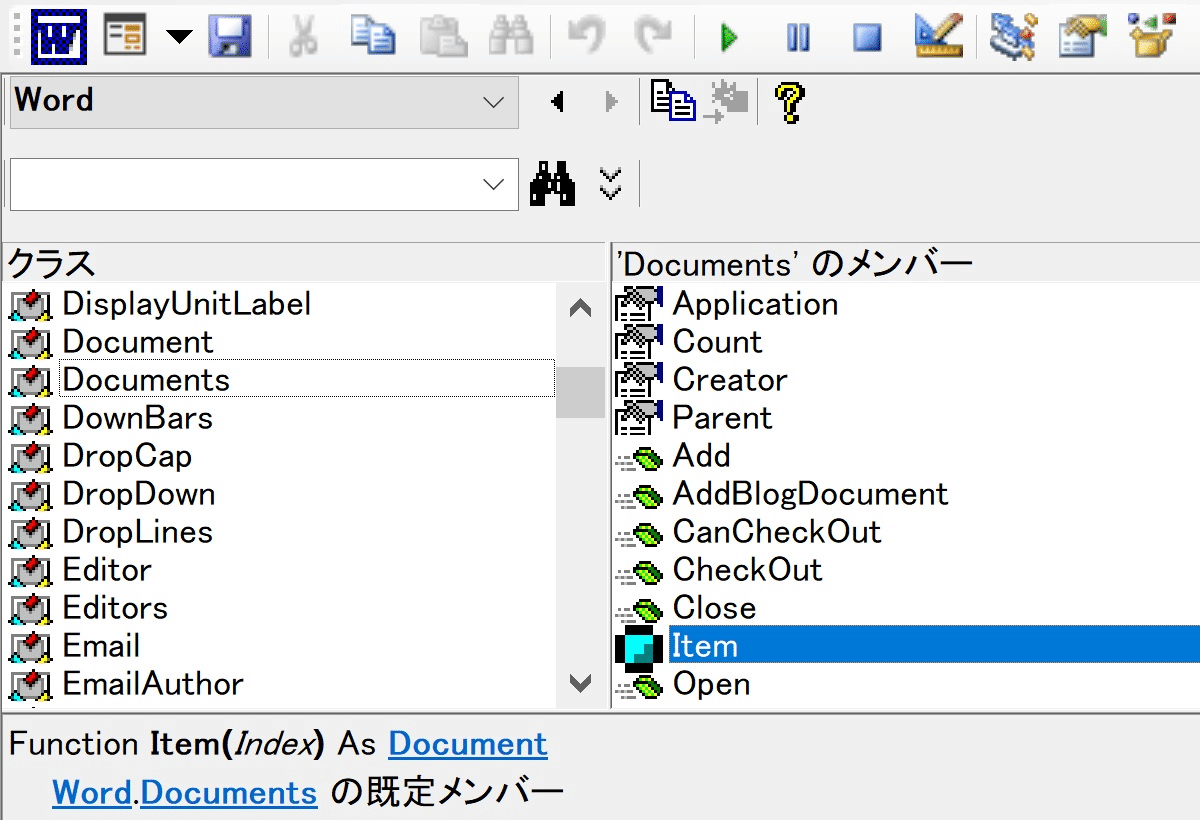Follow the Document return type link

468,744
